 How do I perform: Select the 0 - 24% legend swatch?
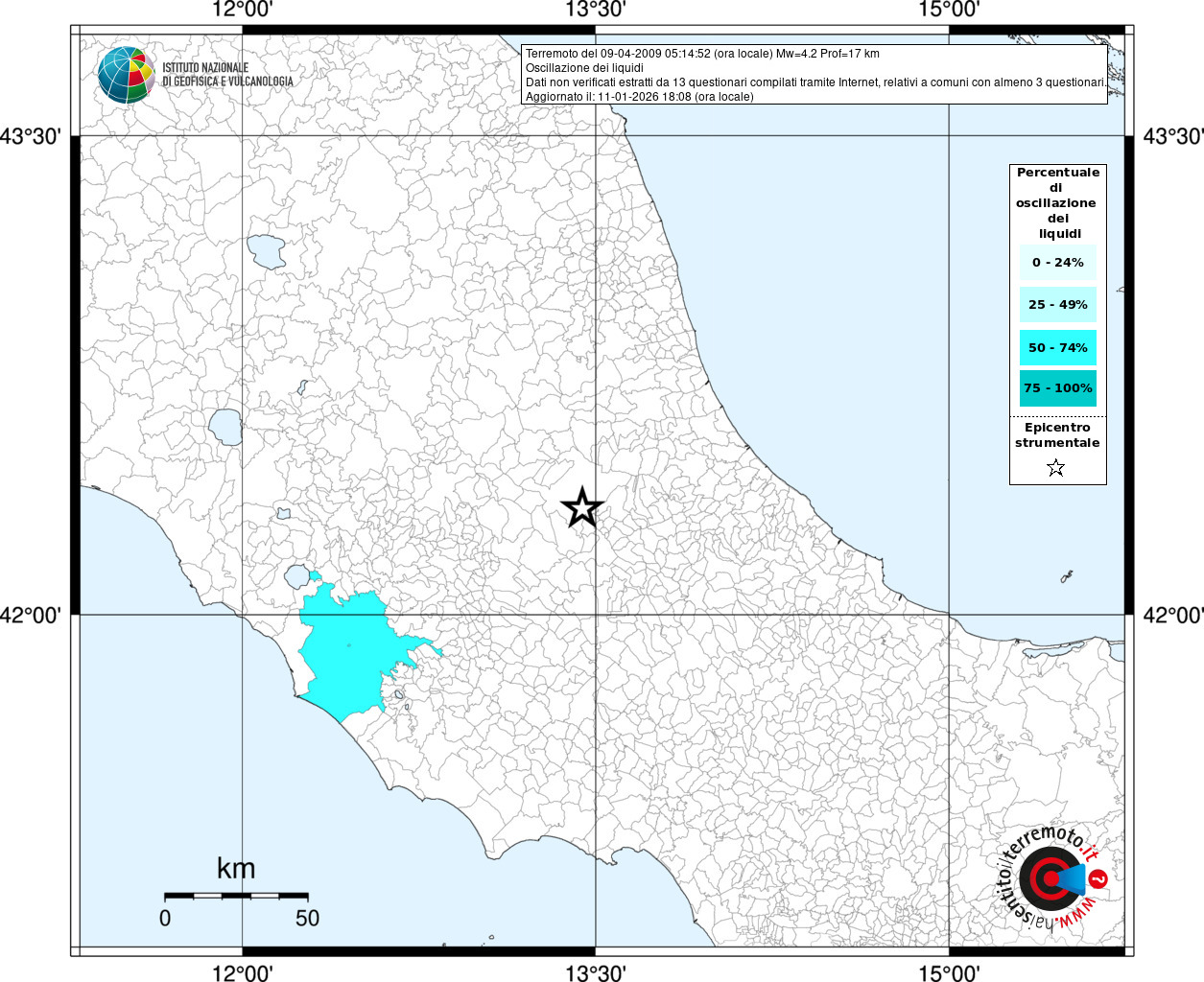tap(1058, 262)
